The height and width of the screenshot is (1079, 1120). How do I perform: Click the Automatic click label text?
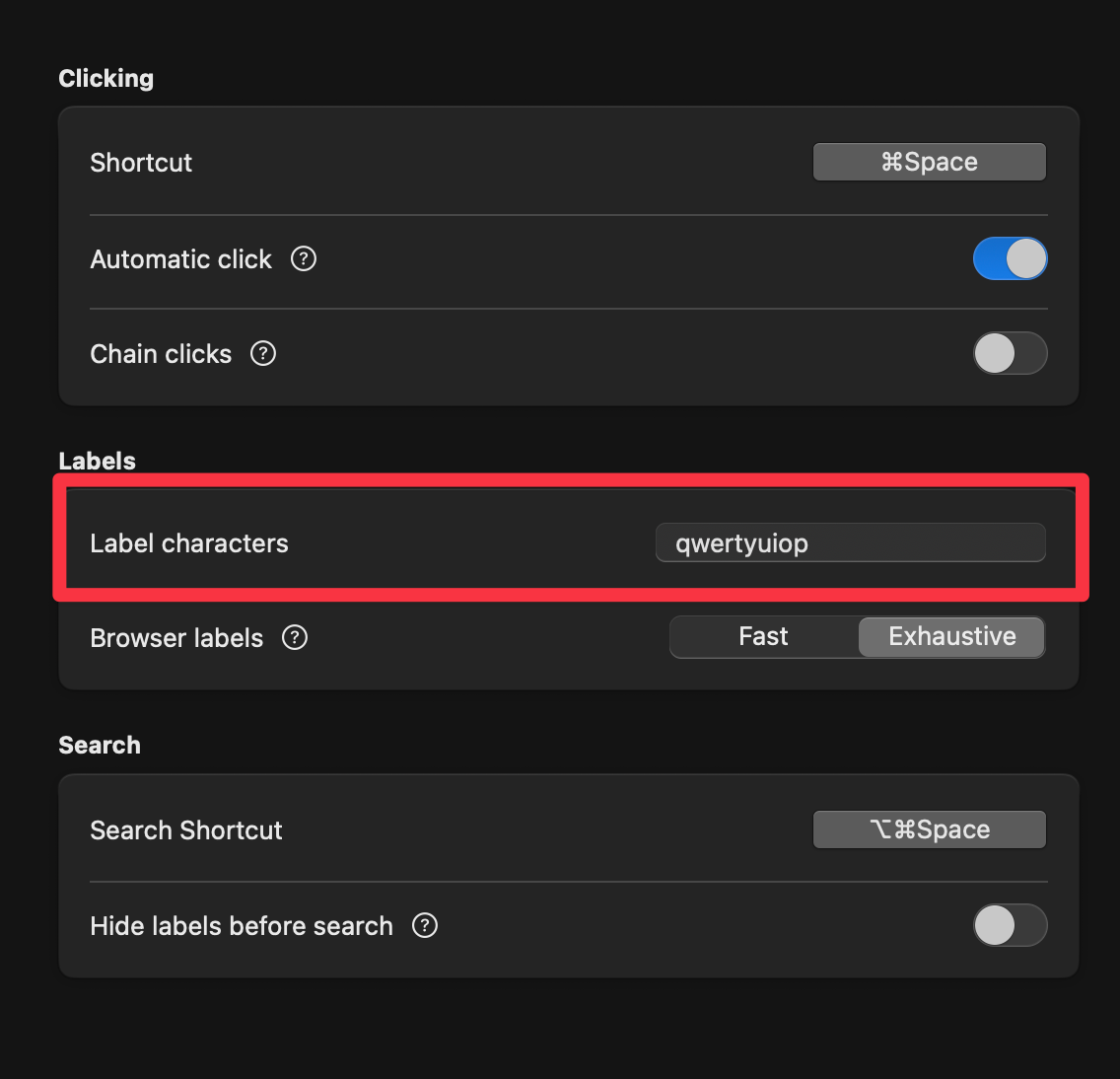(180, 259)
